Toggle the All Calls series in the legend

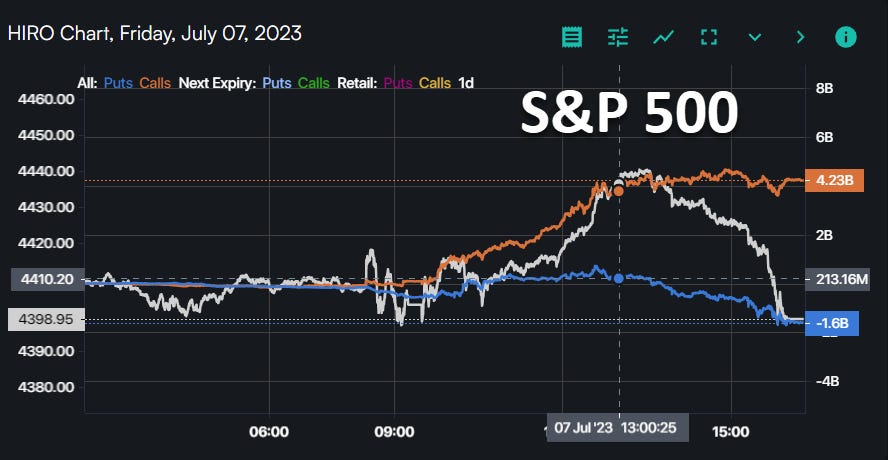pos(155,83)
